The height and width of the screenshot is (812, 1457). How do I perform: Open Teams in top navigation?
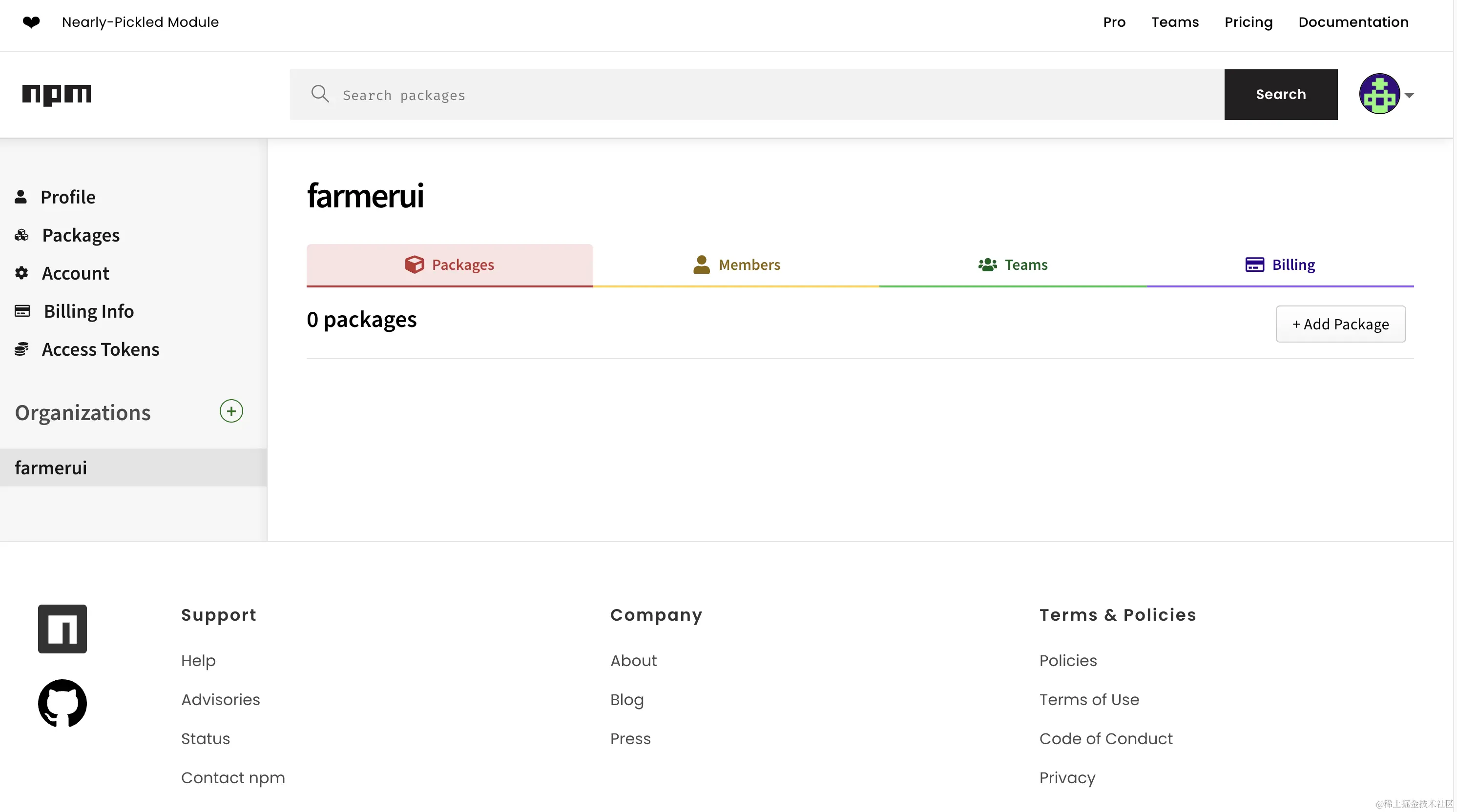pos(1175,22)
